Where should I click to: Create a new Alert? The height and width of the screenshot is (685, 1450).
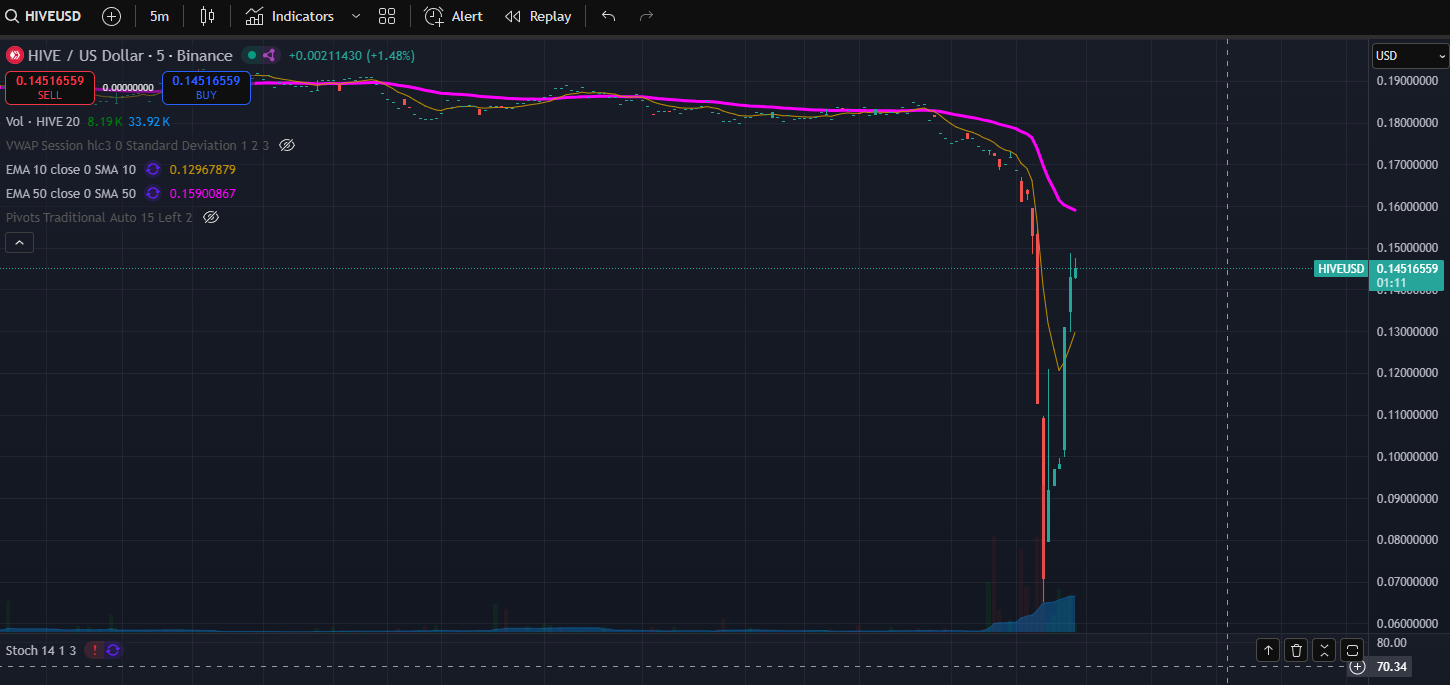(453, 16)
